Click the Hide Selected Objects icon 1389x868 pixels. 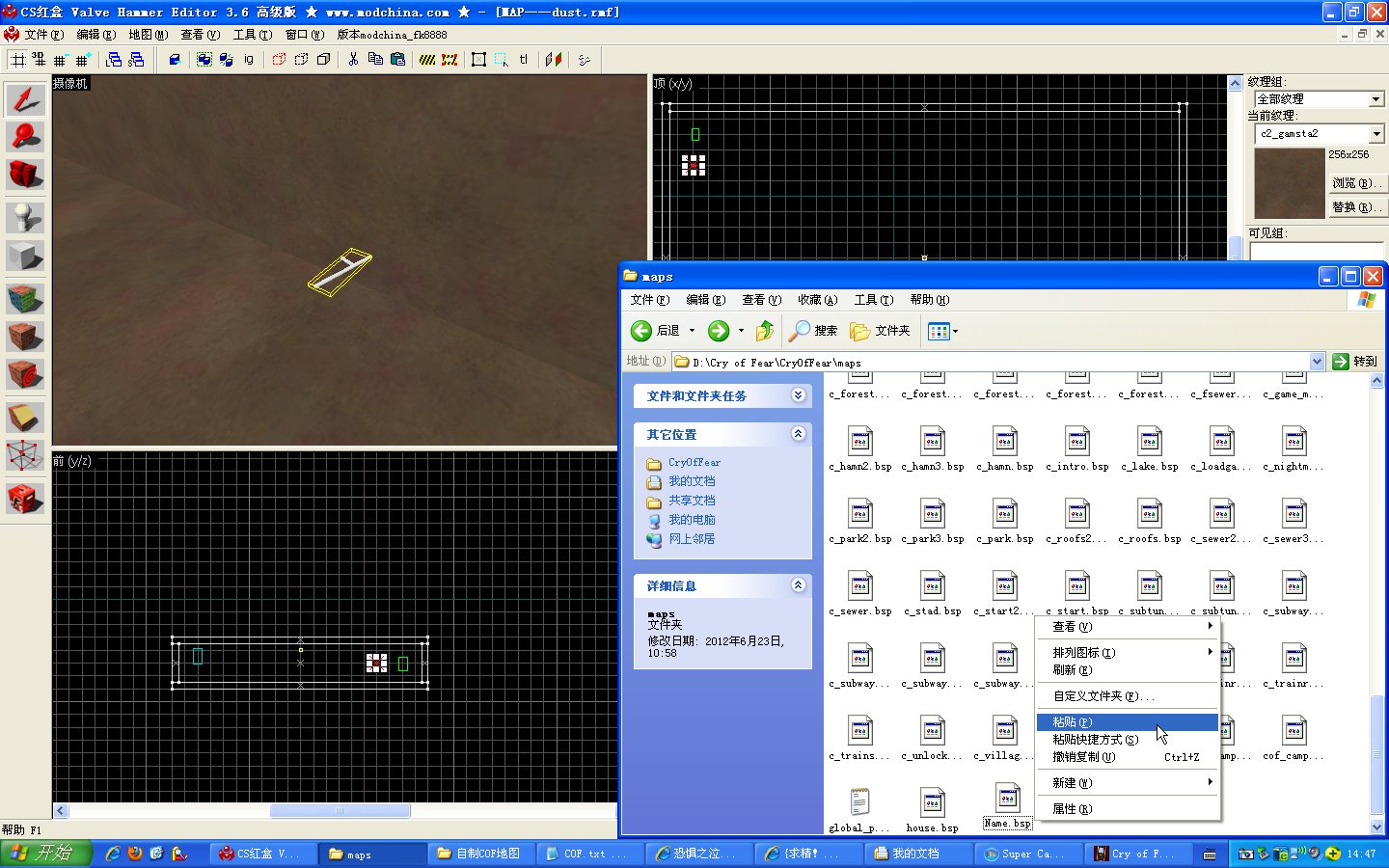pos(279,60)
